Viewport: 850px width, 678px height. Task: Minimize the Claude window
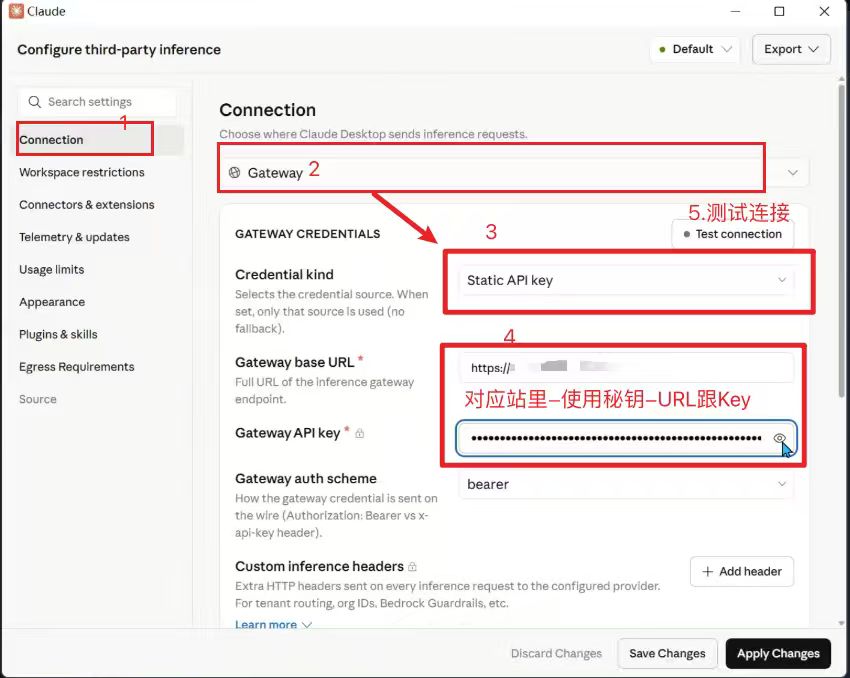[736, 11]
